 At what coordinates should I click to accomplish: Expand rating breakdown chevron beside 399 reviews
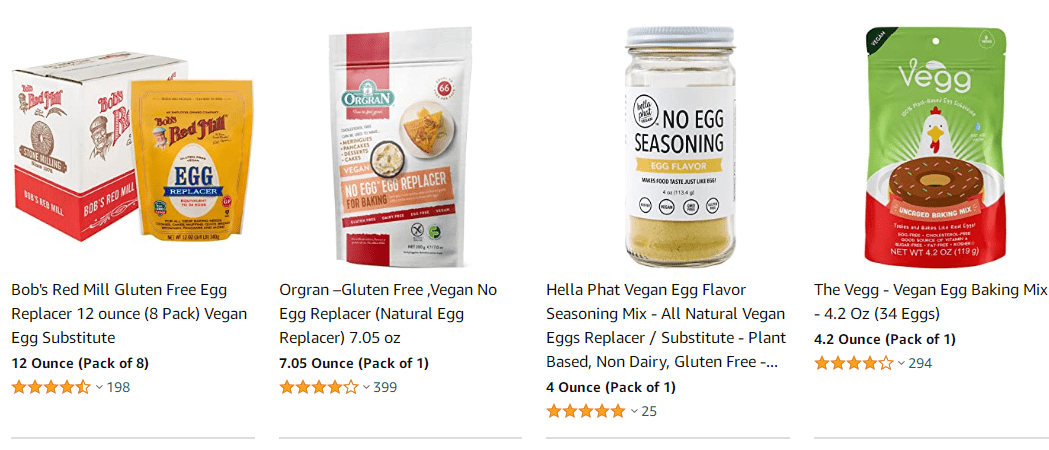(x=367, y=387)
